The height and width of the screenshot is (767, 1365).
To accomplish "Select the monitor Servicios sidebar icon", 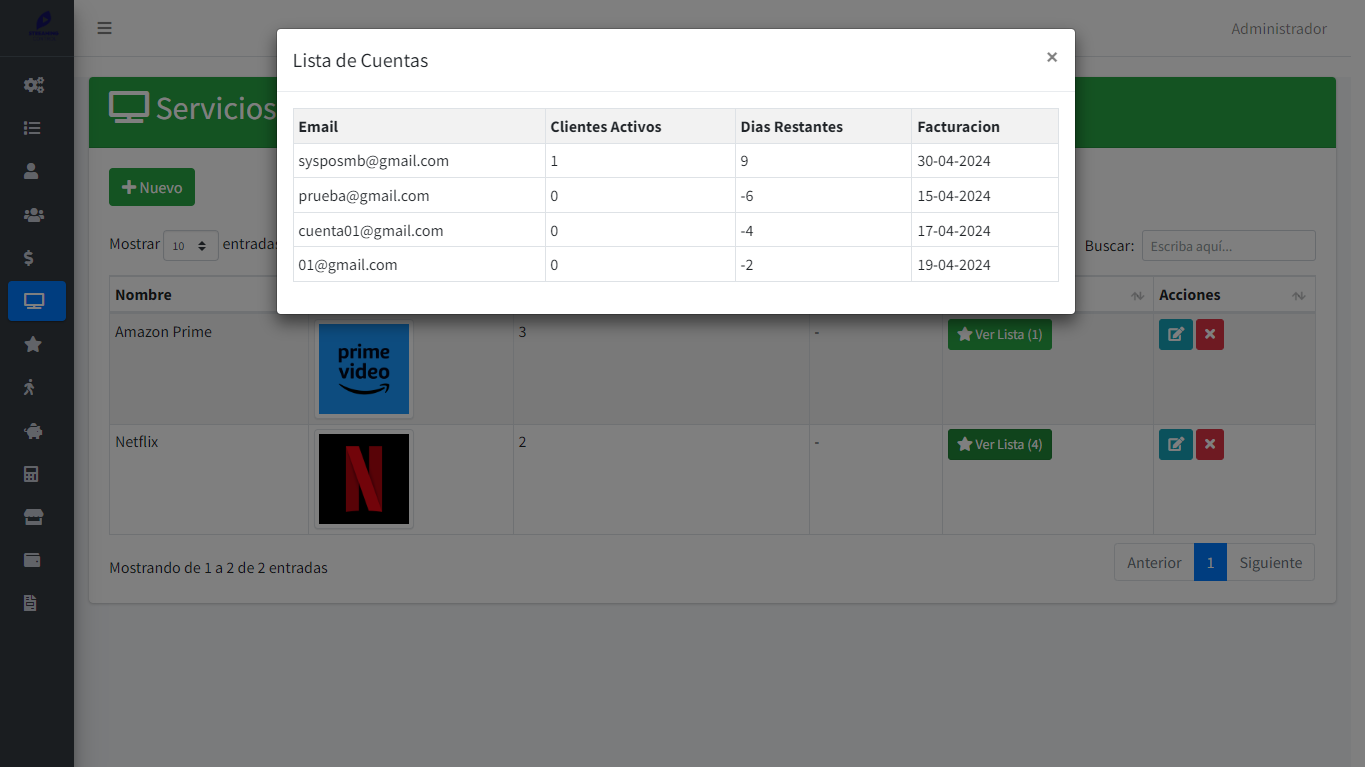I will pos(37,301).
